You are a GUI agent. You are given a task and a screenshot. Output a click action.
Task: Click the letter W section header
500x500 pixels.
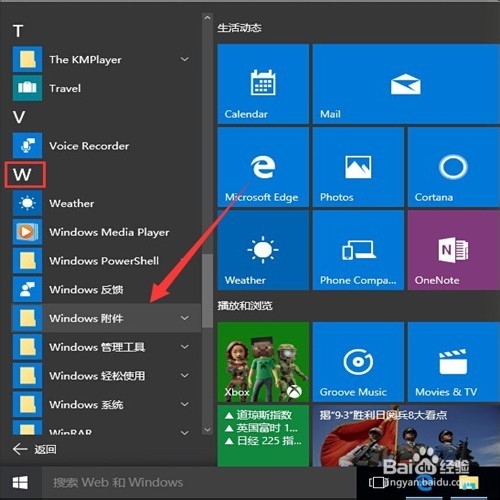(22, 175)
